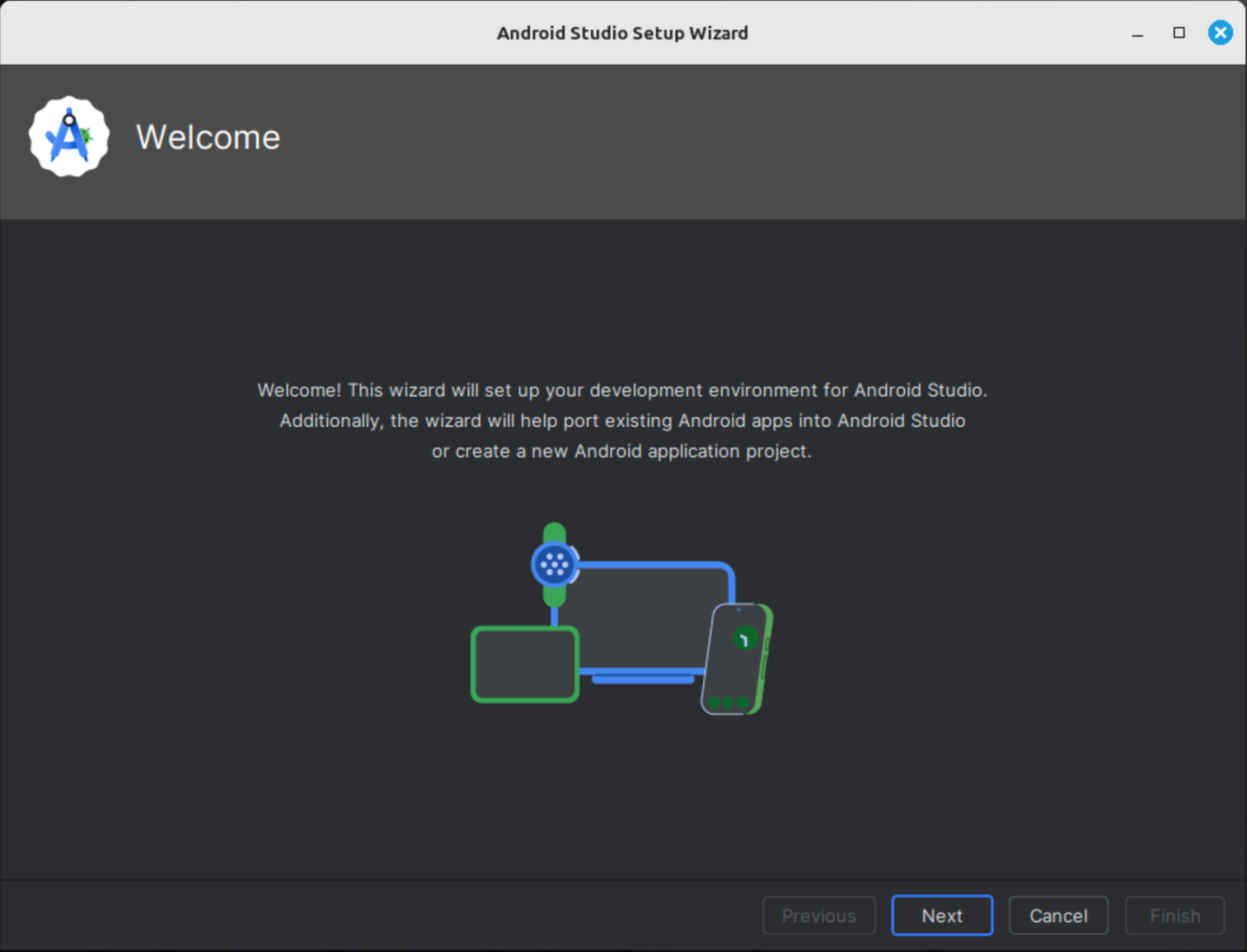The height and width of the screenshot is (952, 1247).
Task: Close the wizard with the blue X
Action: click(1220, 32)
